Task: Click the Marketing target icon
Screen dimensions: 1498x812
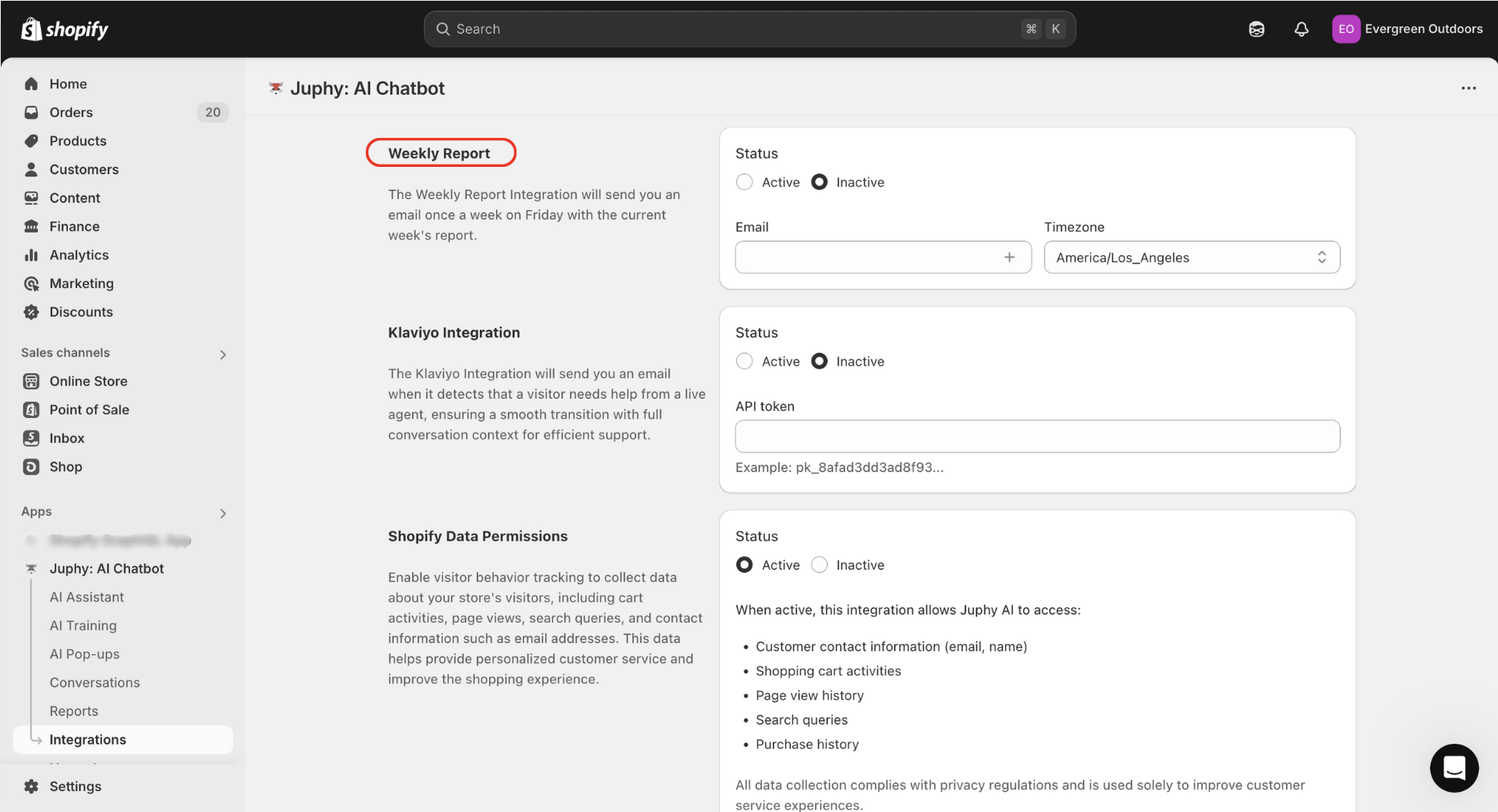Action: pyautogui.click(x=31, y=283)
